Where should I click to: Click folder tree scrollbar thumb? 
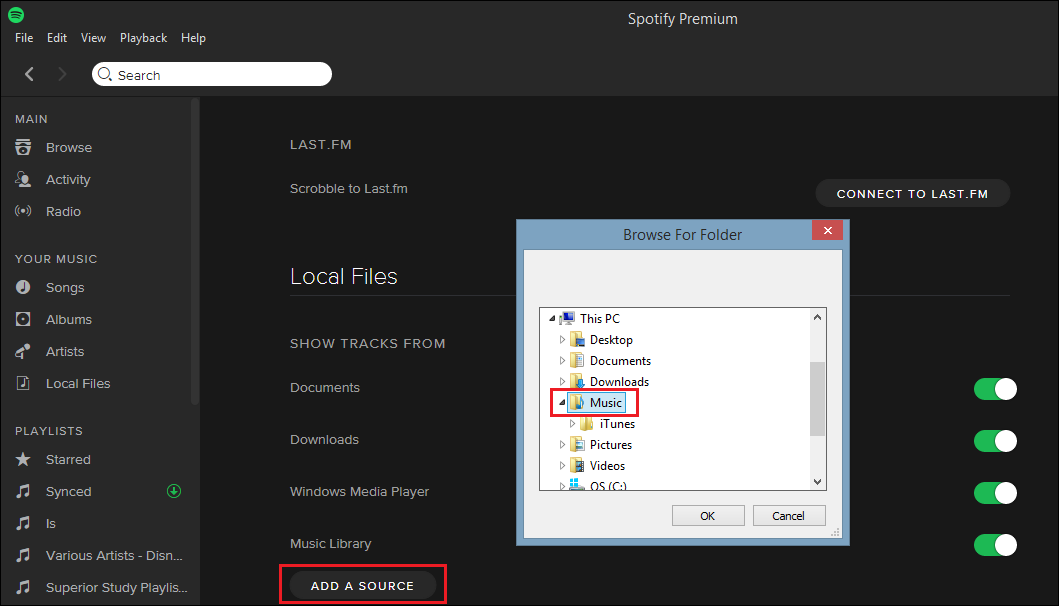[817, 399]
